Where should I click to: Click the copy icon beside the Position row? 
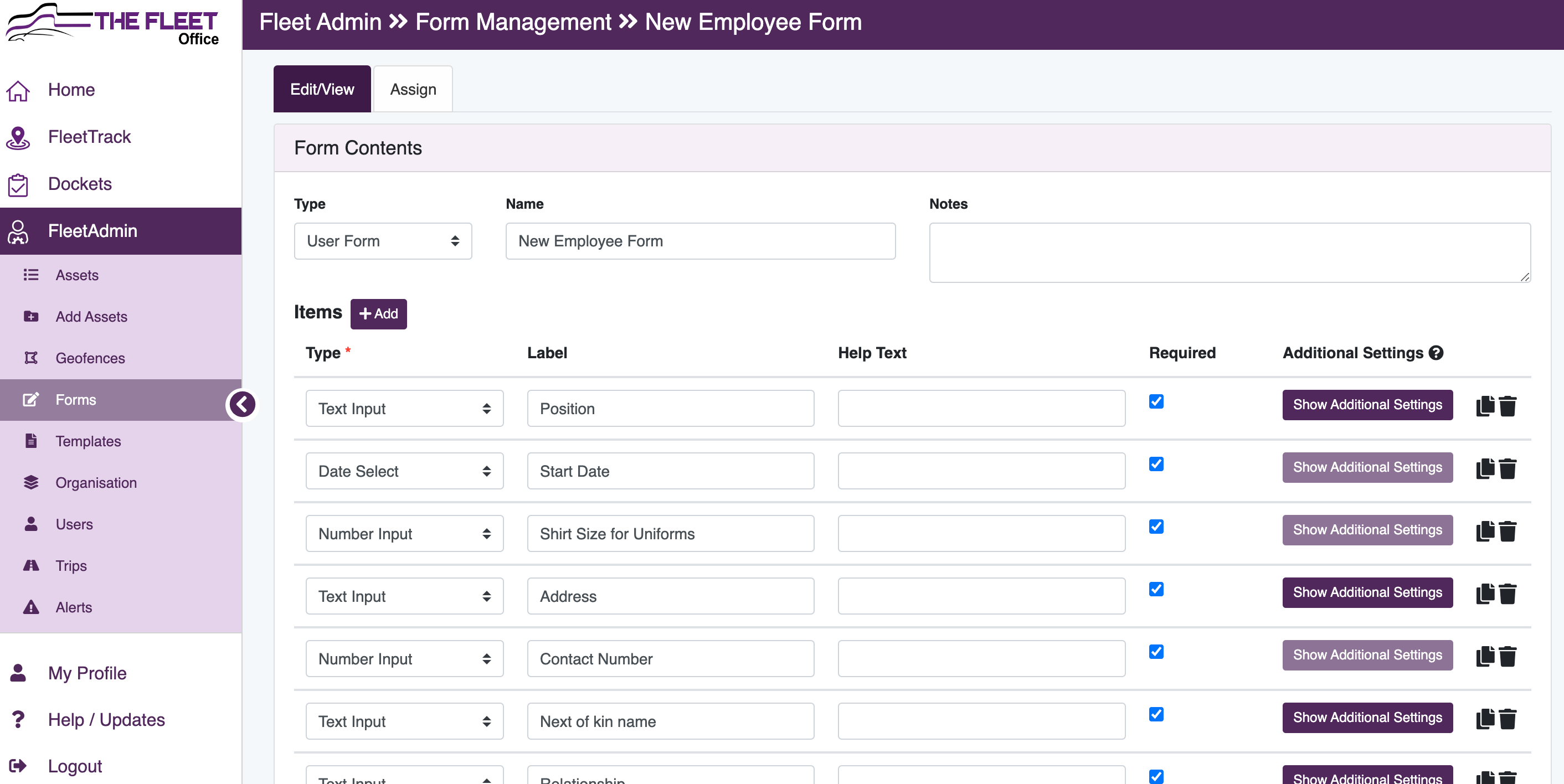(x=1485, y=405)
